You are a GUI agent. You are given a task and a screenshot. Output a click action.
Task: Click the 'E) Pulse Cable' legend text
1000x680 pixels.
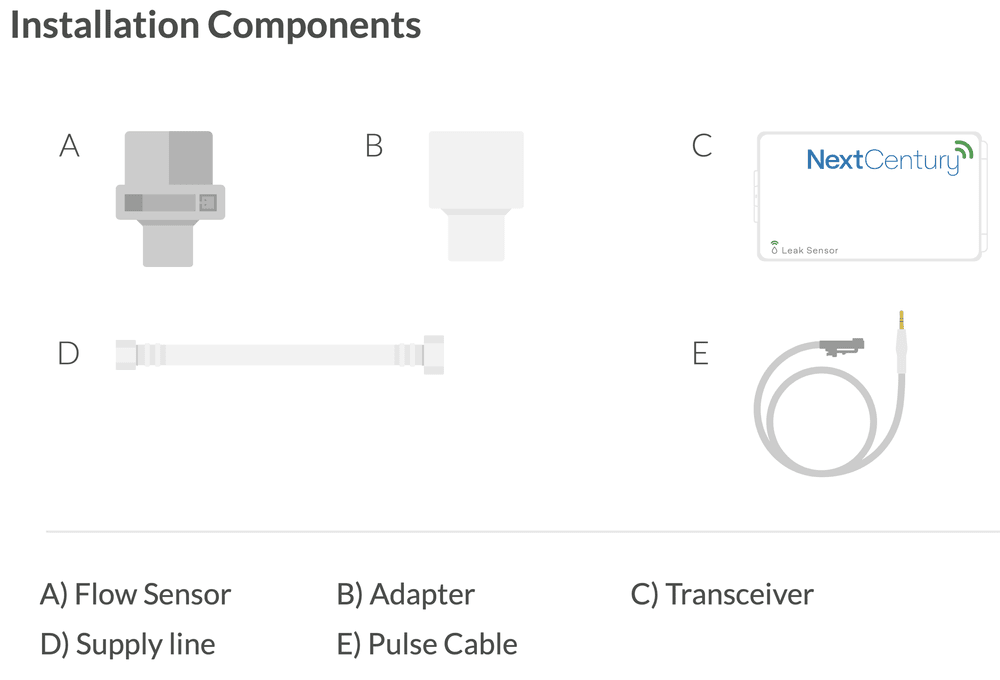coord(427,644)
